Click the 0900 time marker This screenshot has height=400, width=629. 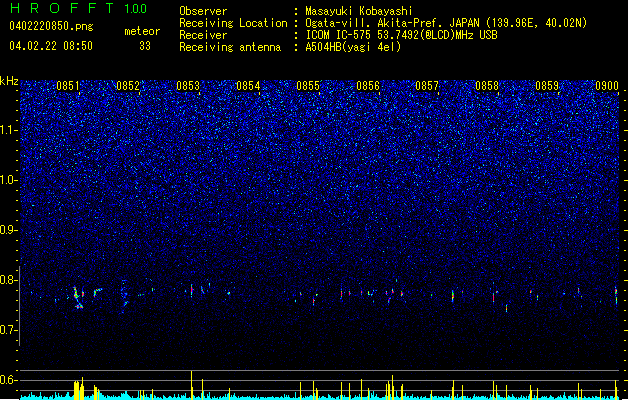click(x=607, y=85)
